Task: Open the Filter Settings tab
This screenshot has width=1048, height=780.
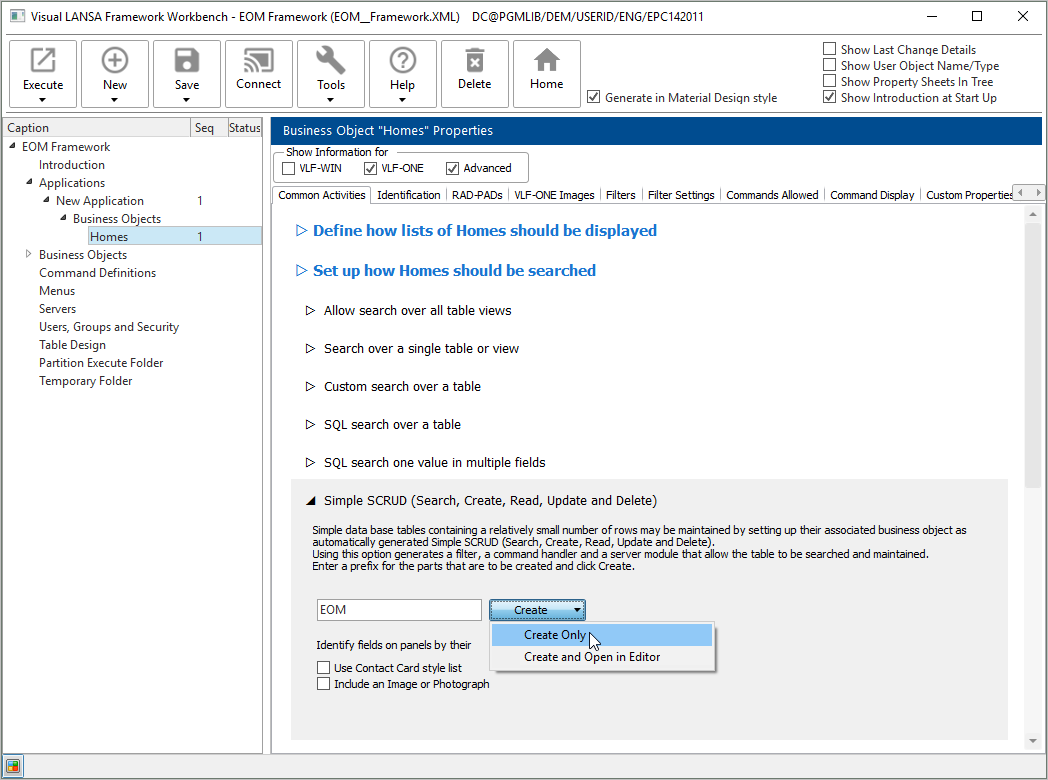Action: pyautogui.click(x=681, y=195)
